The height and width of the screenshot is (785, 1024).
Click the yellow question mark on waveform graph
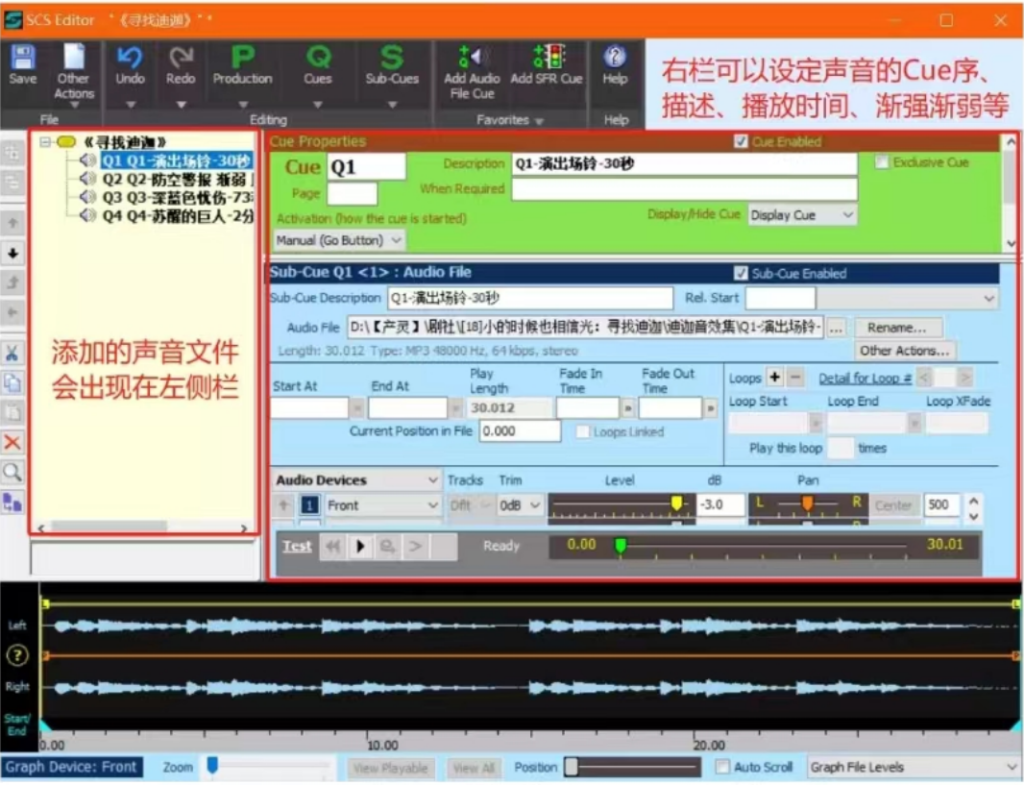pyautogui.click(x=17, y=655)
